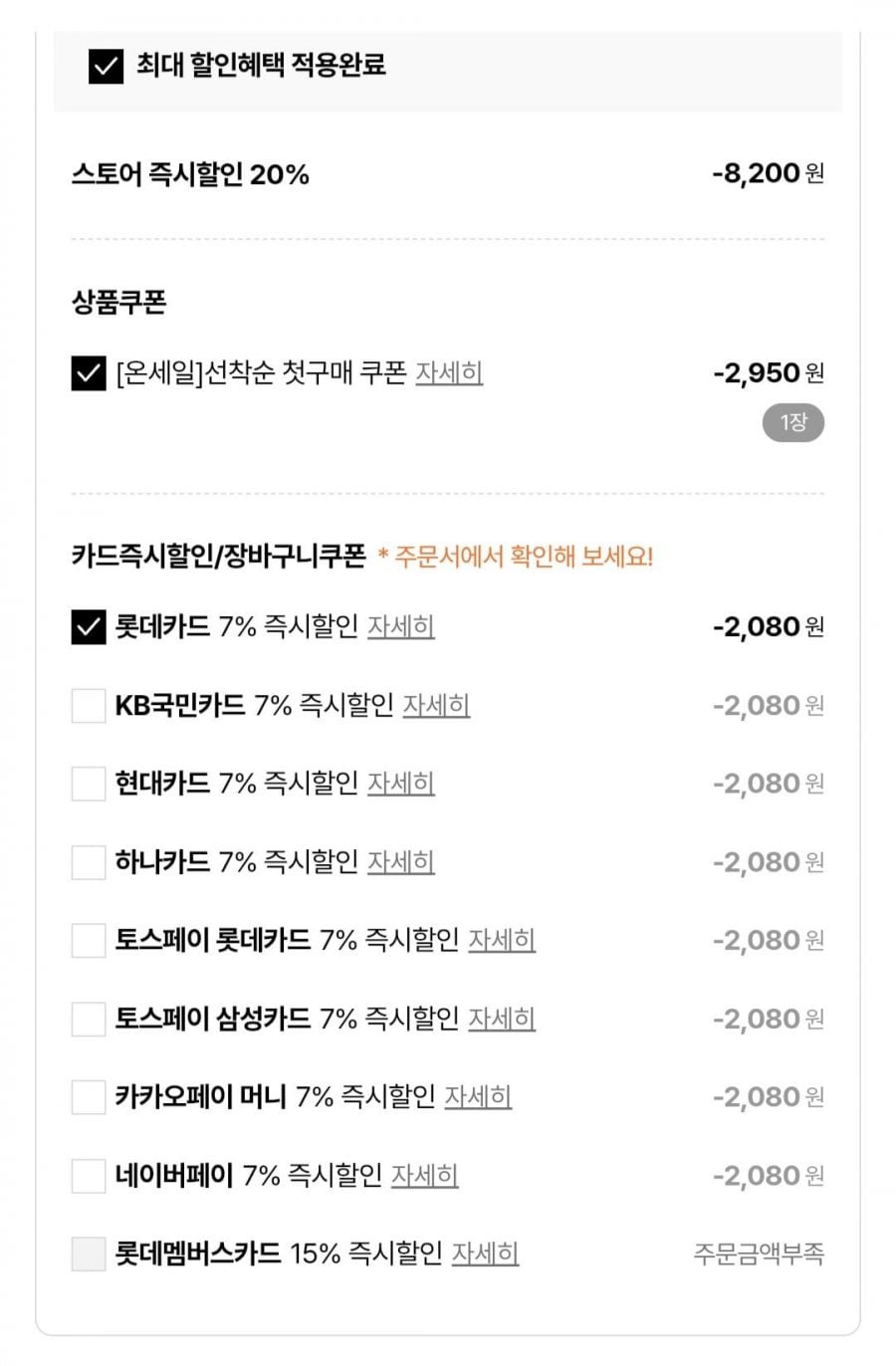Open 자세히 details for 롯데카드 discount

tap(401, 627)
